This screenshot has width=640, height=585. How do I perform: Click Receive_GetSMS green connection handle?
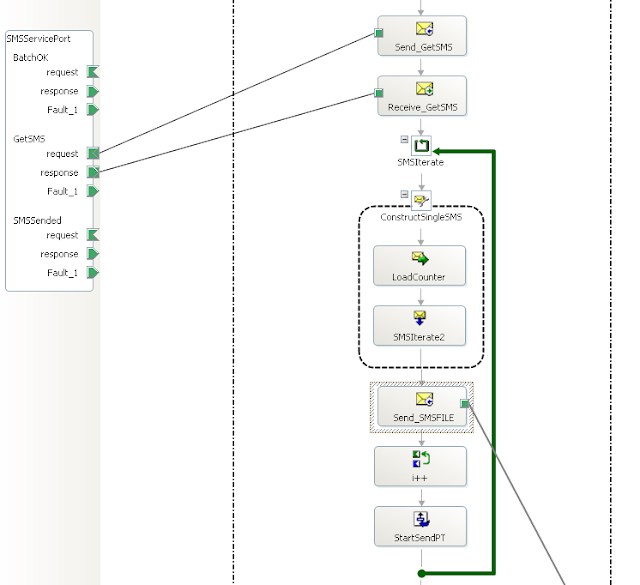379,93
